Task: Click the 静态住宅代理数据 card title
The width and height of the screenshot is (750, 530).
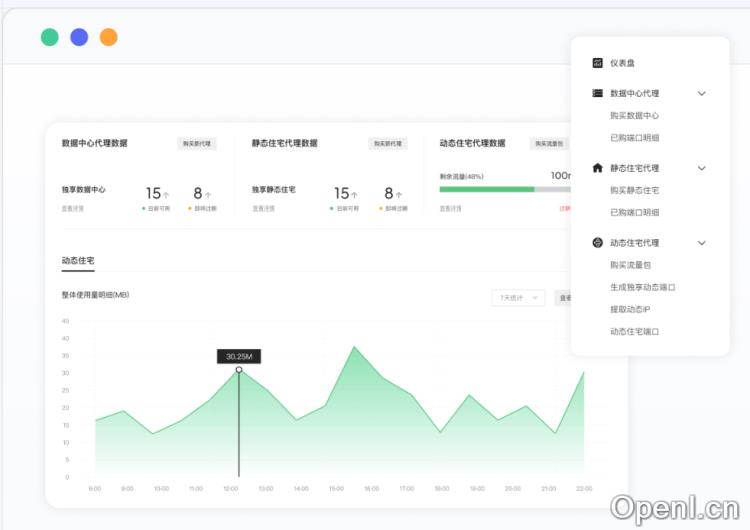Action: pyautogui.click(x=285, y=143)
